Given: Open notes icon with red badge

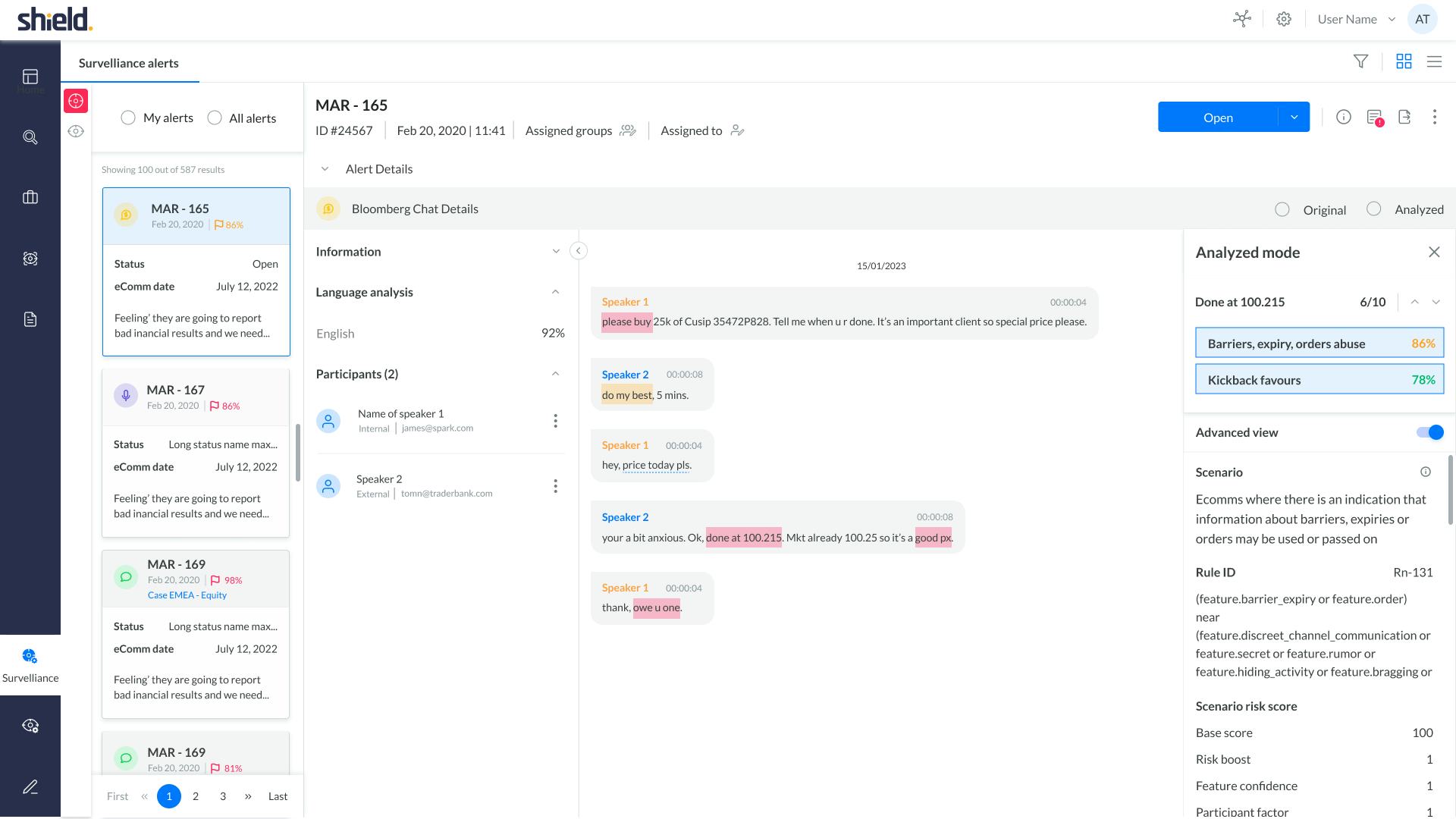Looking at the screenshot, I should 1374,118.
